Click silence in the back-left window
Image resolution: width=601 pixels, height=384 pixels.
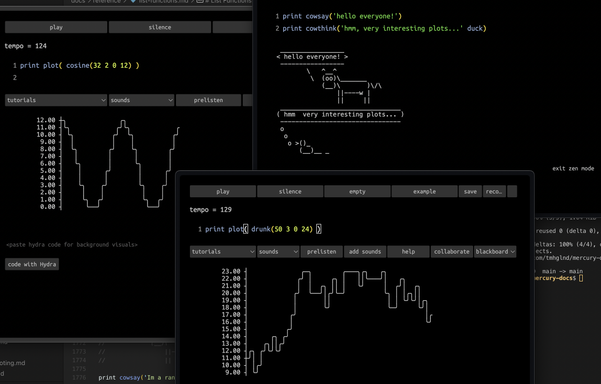tap(160, 27)
